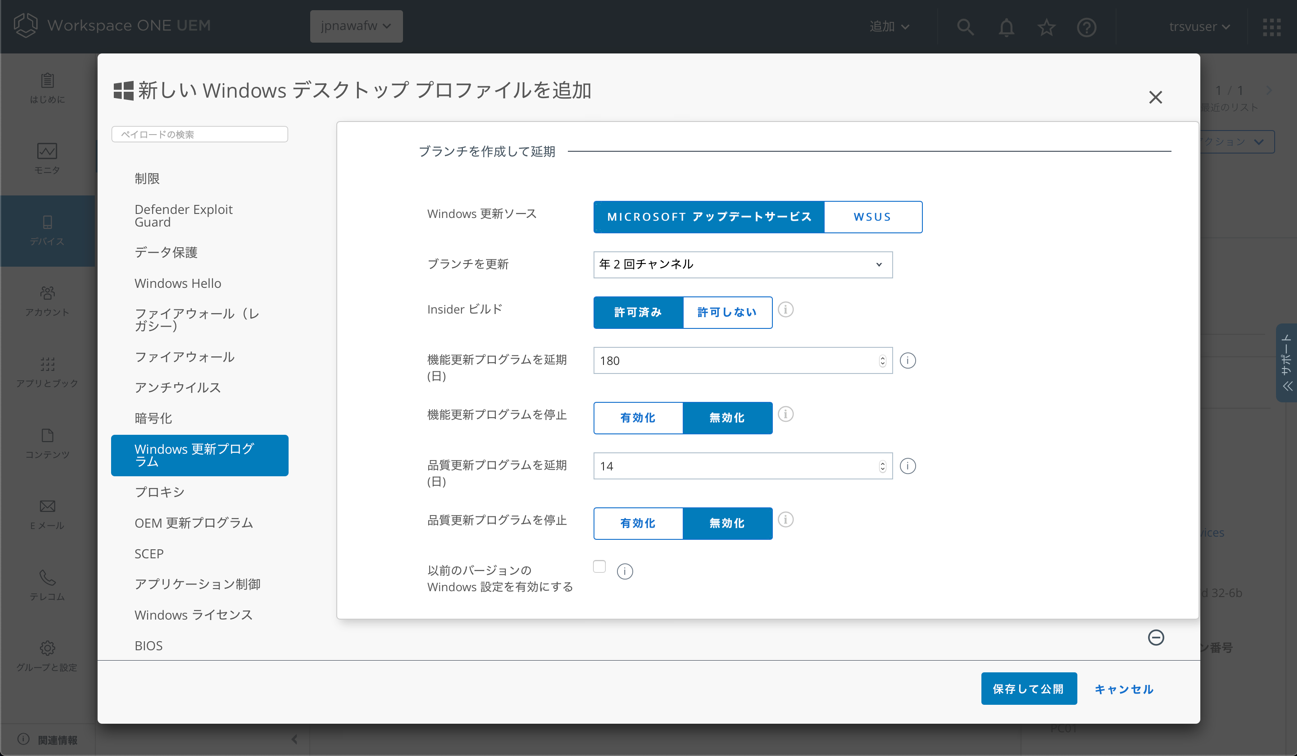Select データ保護 payload

point(166,253)
